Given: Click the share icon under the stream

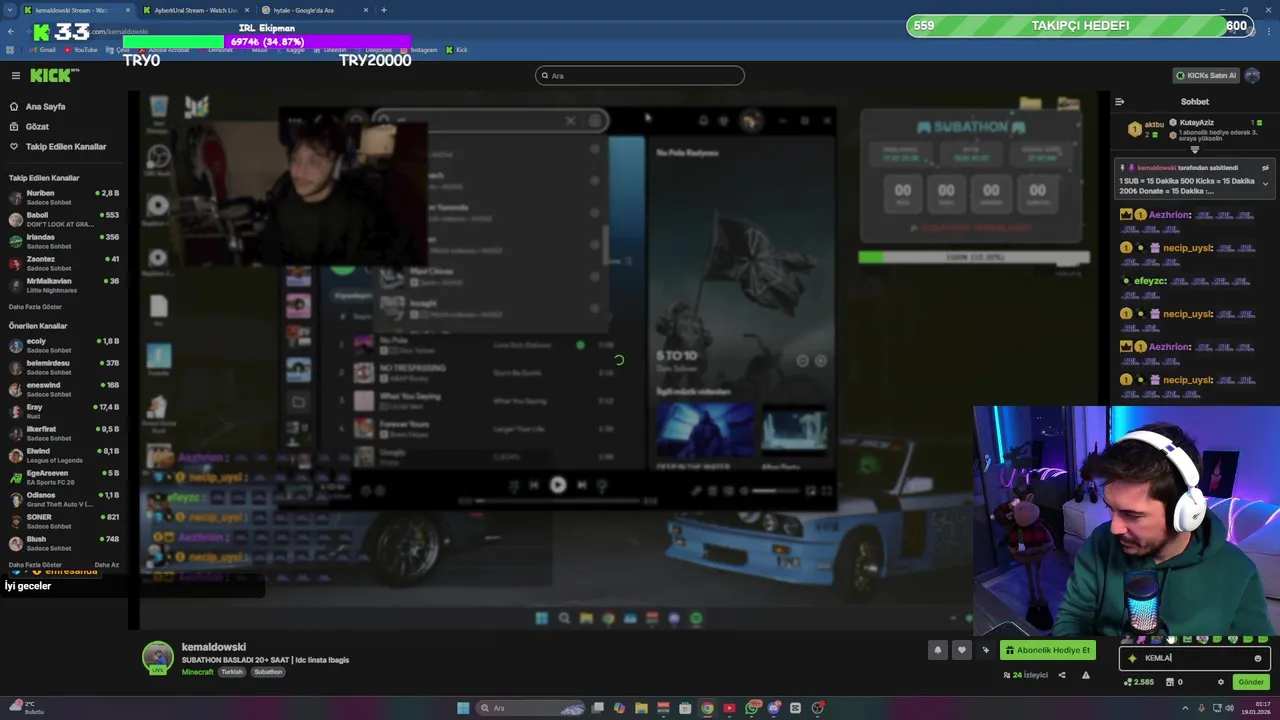Looking at the screenshot, I should coord(1062,675).
